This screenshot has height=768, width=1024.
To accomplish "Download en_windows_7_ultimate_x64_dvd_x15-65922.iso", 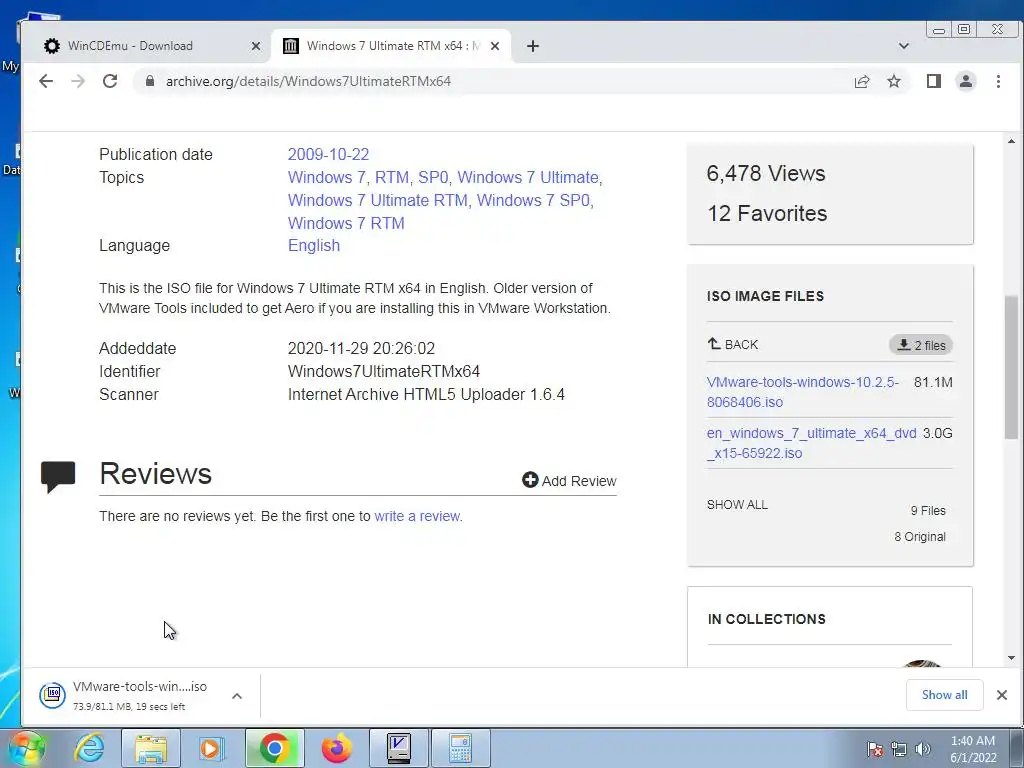I will click(x=812, y=443).
